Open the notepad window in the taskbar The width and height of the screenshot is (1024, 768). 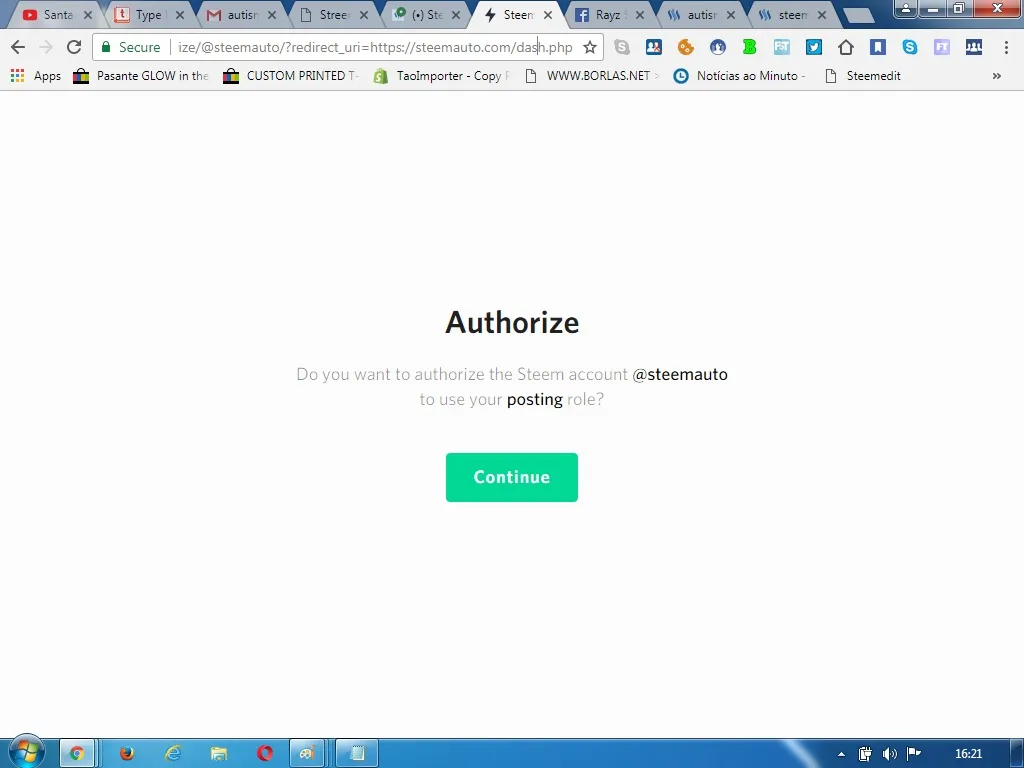pyautogui.click(x=357, y=754)
